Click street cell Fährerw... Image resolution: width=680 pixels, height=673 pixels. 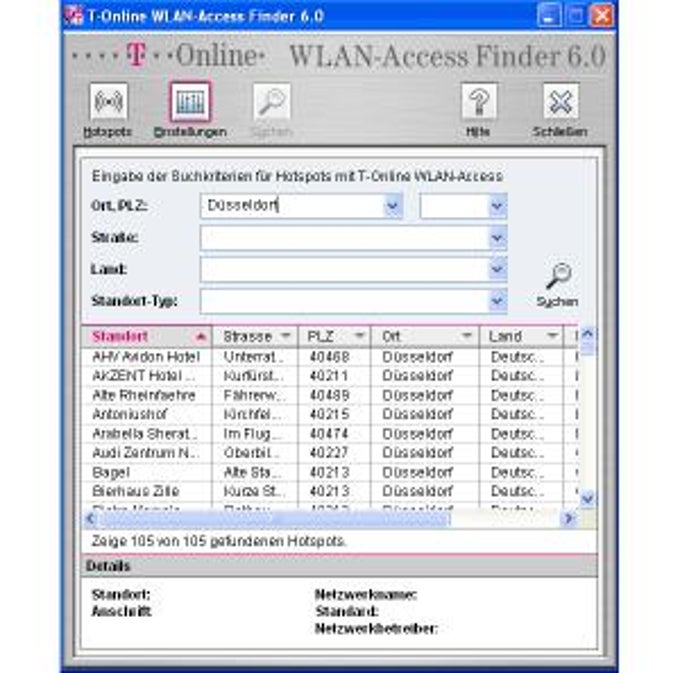pos(254,395)
